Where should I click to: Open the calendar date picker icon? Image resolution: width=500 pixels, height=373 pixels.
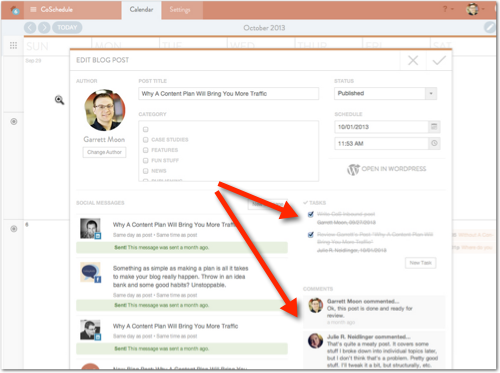(434, 127)
